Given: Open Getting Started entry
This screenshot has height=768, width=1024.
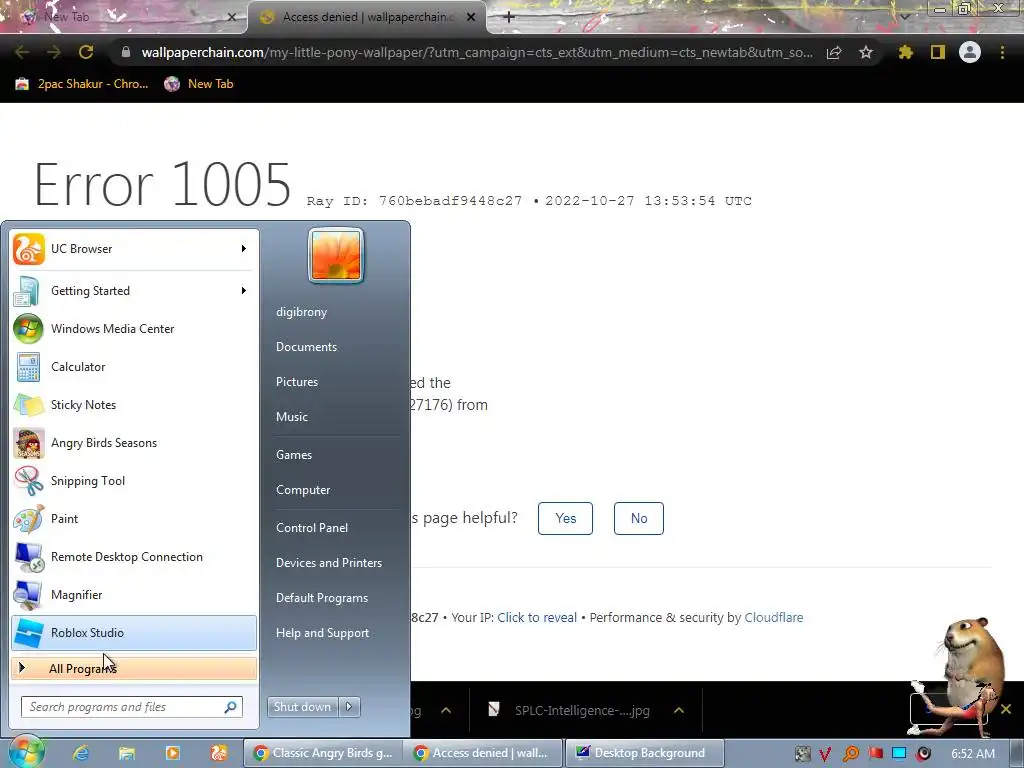Looking at the screenshot, I should [x=133, y=291].
